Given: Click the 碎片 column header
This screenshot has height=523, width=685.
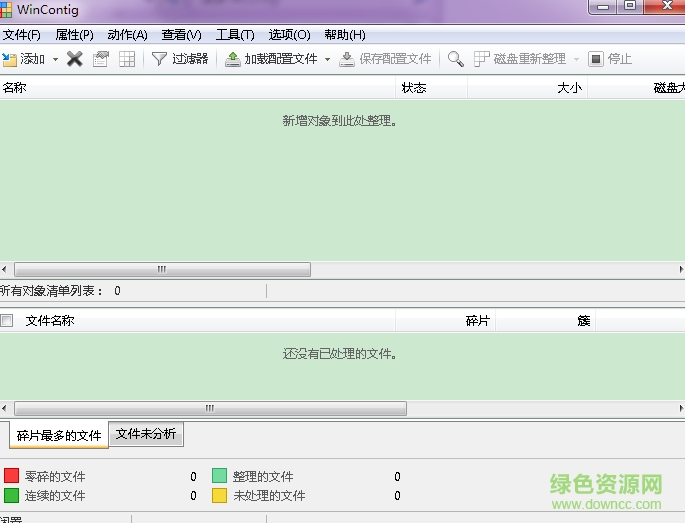Looking at the screenshot, I should (477, 321).
